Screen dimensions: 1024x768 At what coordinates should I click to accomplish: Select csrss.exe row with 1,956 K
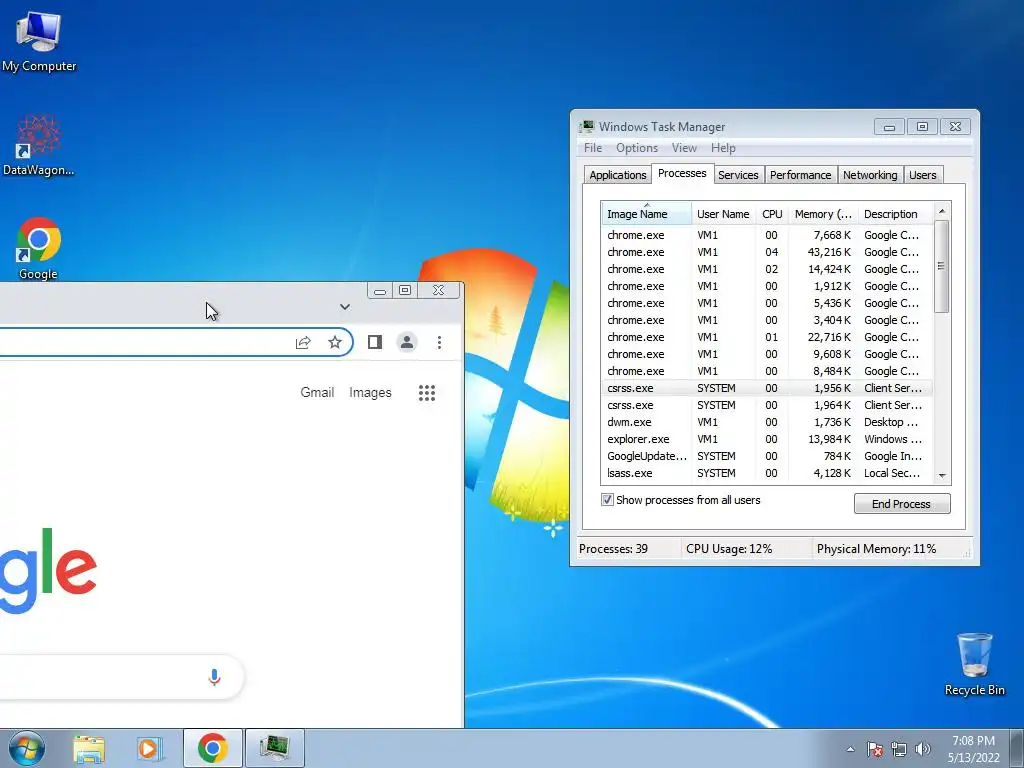point(767,389)
